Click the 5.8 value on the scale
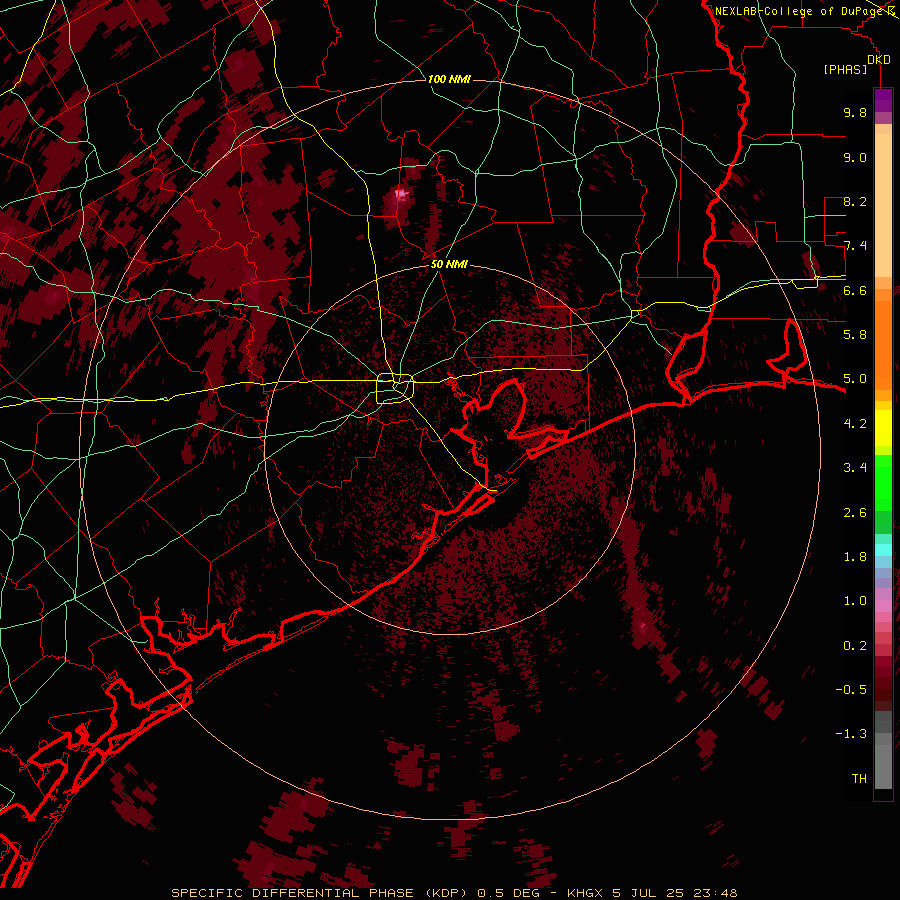Image resolution: width=900 pixels, height=900 pixels. click(855, 334)
